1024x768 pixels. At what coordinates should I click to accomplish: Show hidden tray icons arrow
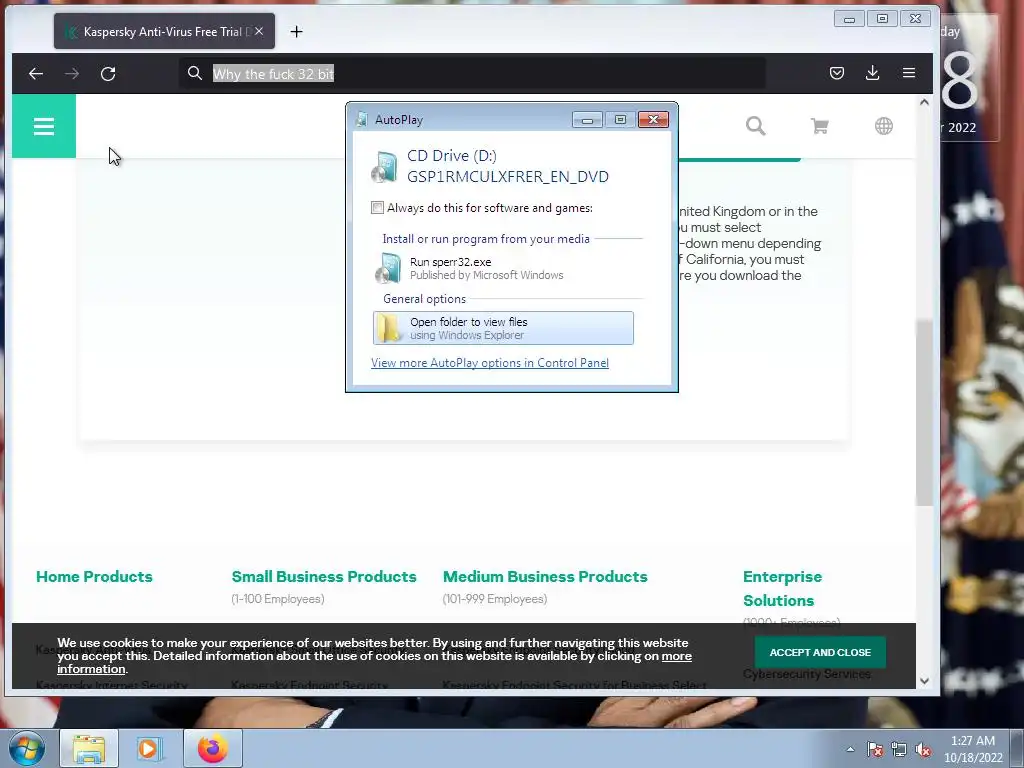(850, 749)
